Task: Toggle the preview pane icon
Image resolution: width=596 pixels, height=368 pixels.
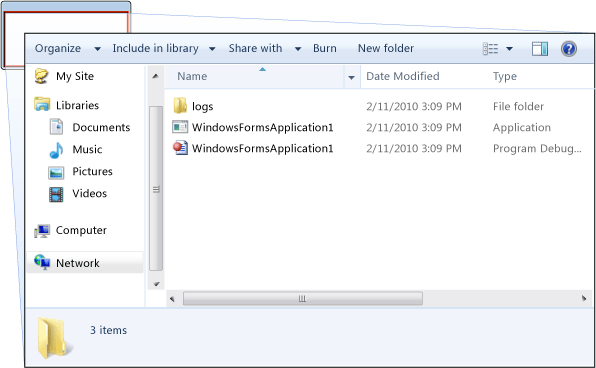Action: click(x=540, y=49)
